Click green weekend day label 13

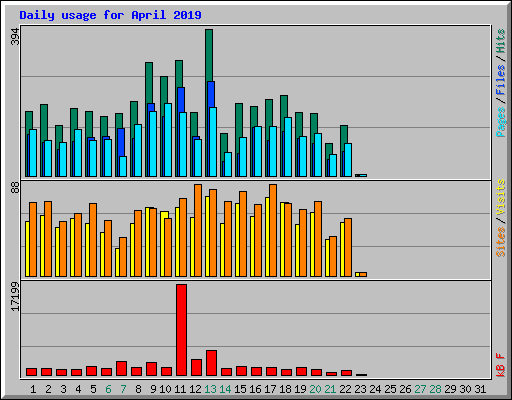pyautogui.click(x=210, y=389)
